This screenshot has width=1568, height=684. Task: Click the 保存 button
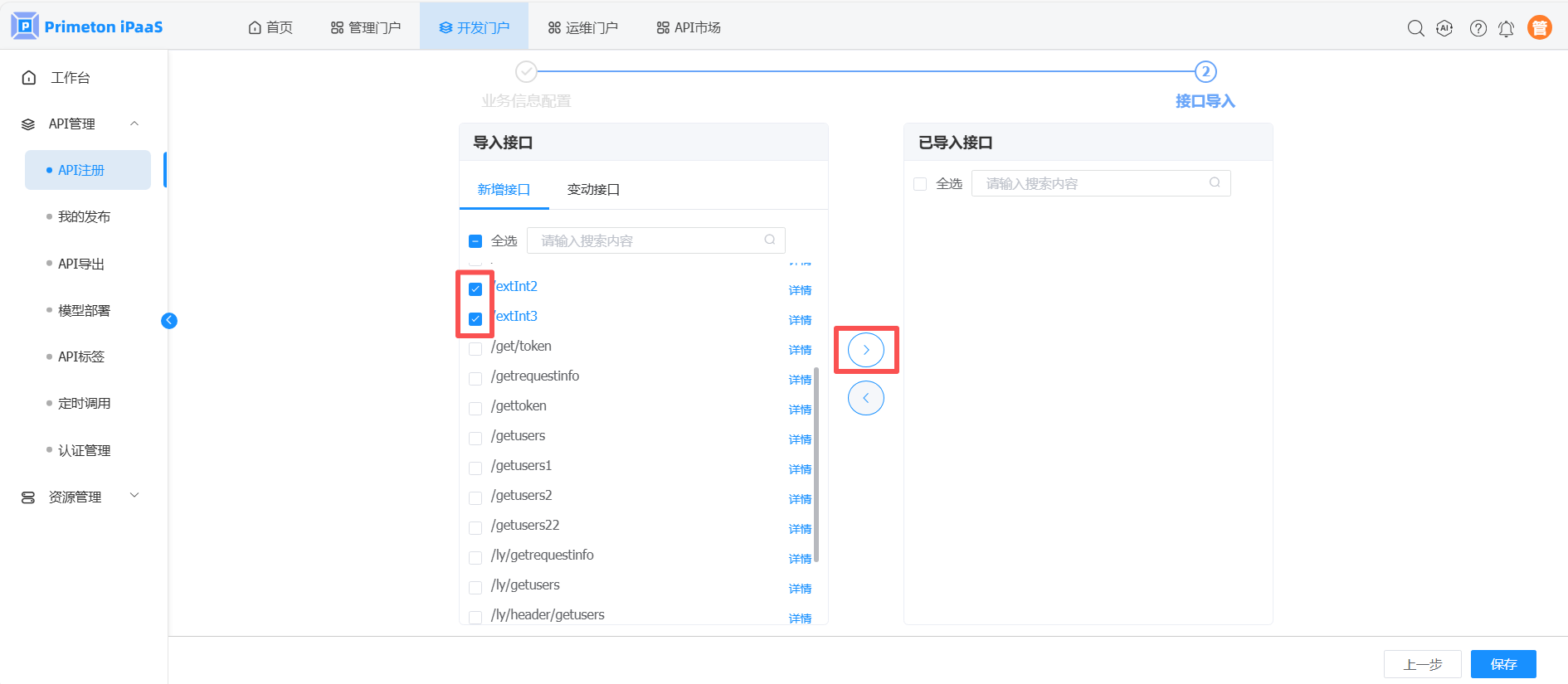coord(1502,664)
